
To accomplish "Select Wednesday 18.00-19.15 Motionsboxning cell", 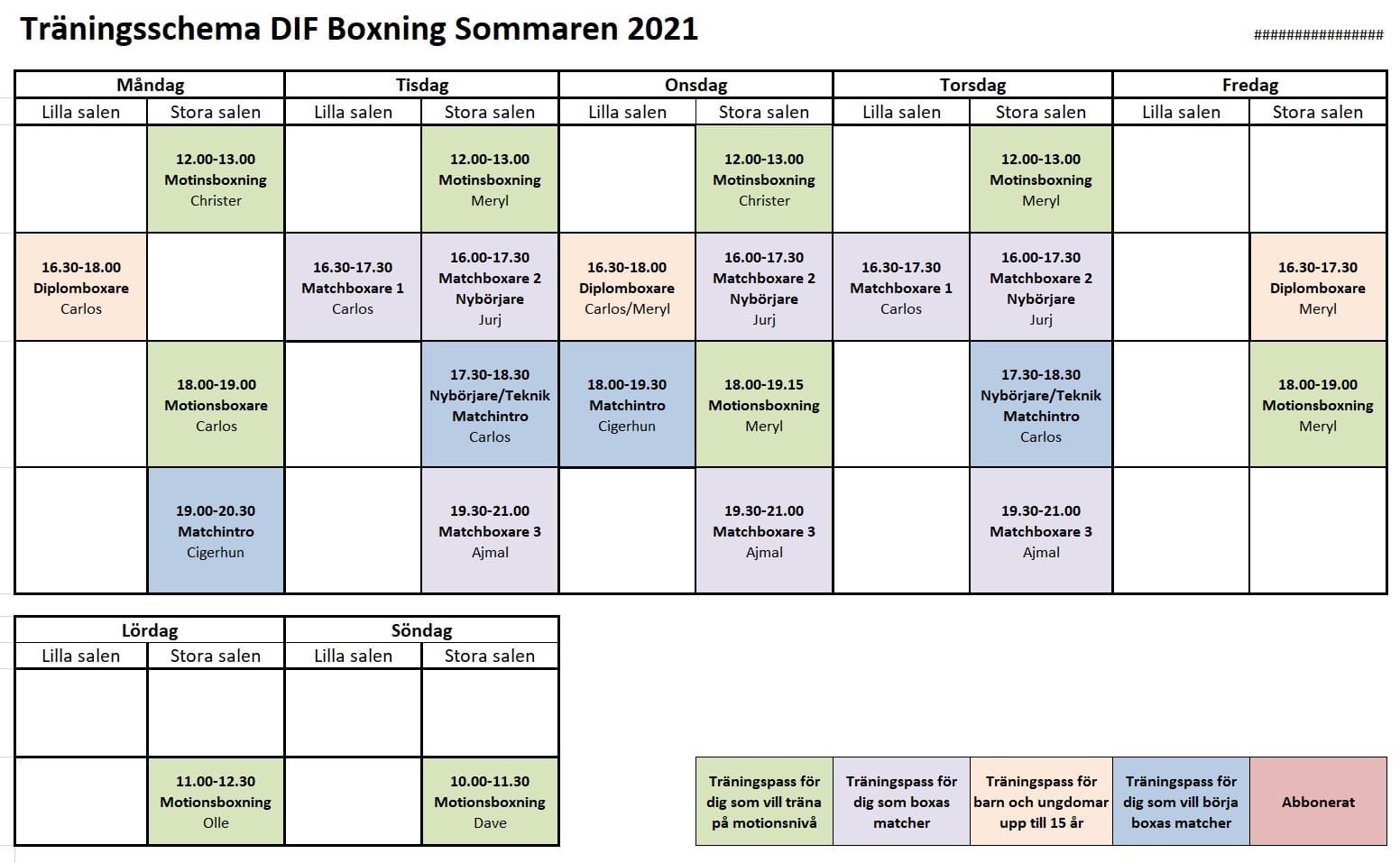I will (764, 404).
